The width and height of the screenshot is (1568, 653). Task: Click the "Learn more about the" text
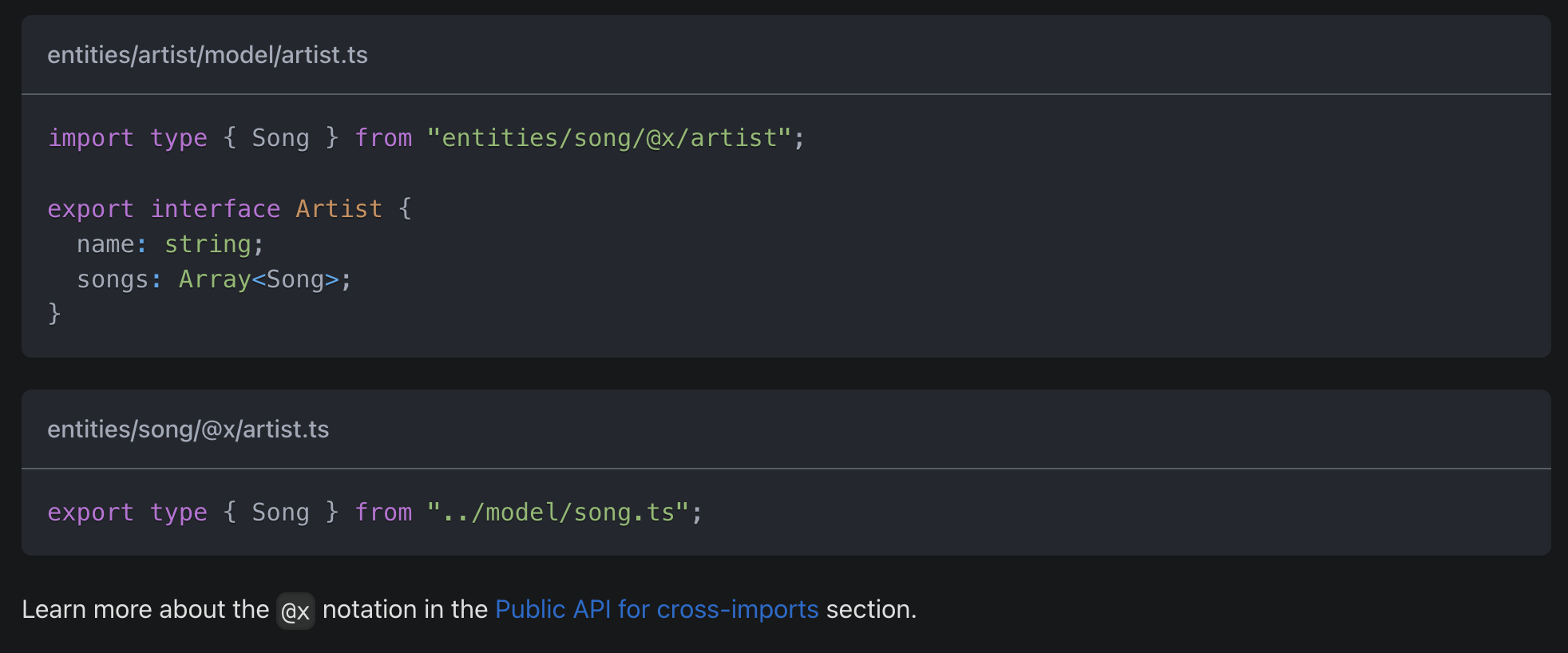(x=145, y=609)
